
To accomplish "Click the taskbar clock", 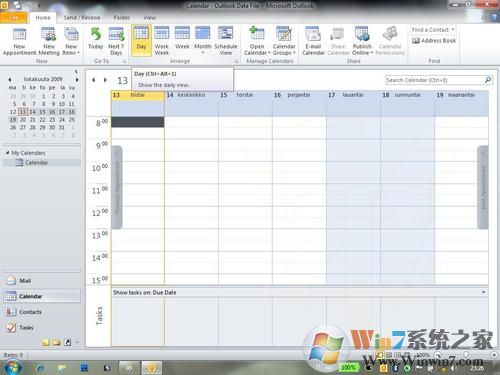I will click(477, 368).
